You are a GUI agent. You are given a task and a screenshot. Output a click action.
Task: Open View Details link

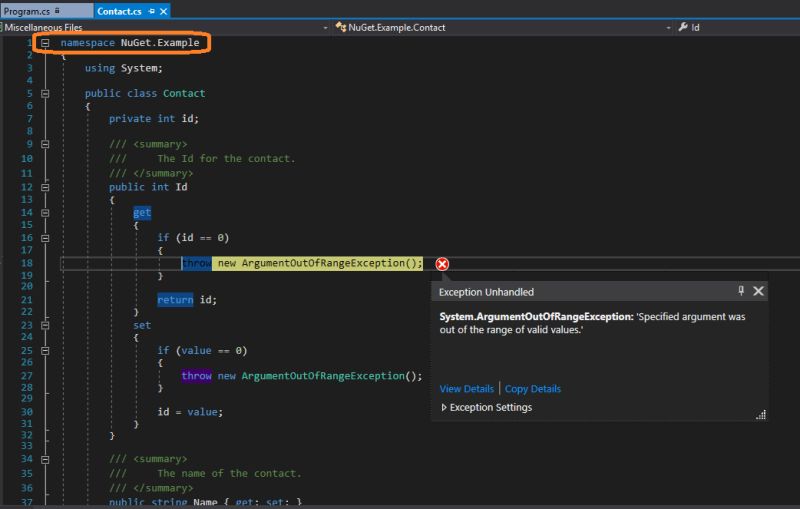point(466,389)
